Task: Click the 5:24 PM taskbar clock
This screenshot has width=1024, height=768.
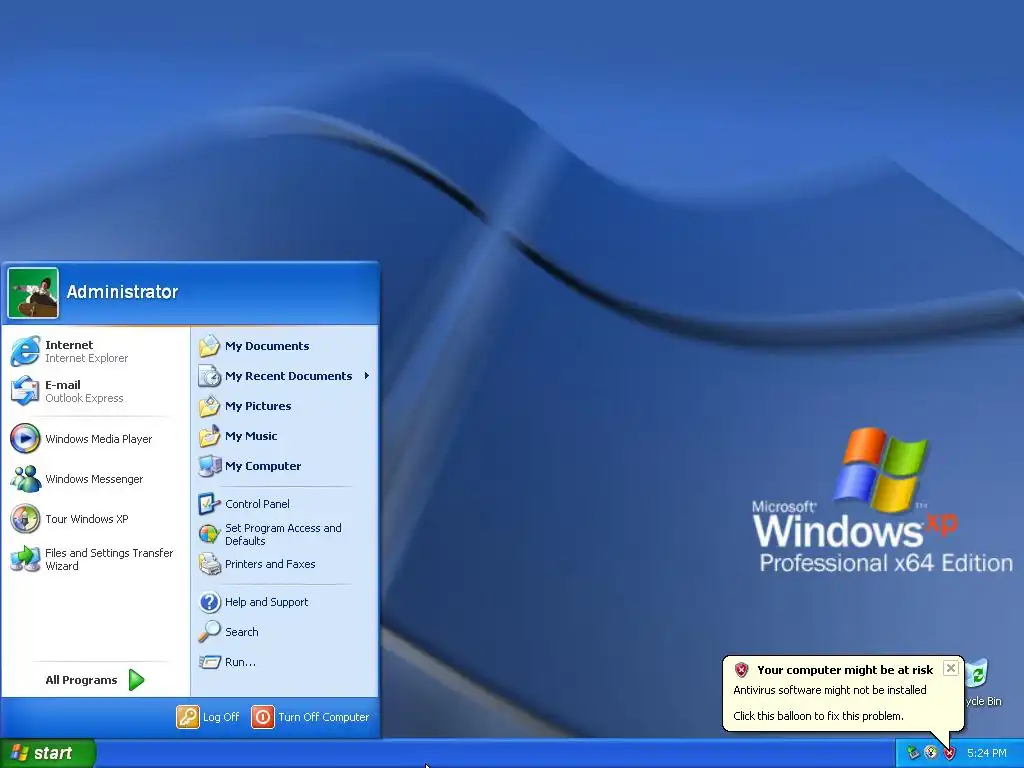Action: click(987, 753)
